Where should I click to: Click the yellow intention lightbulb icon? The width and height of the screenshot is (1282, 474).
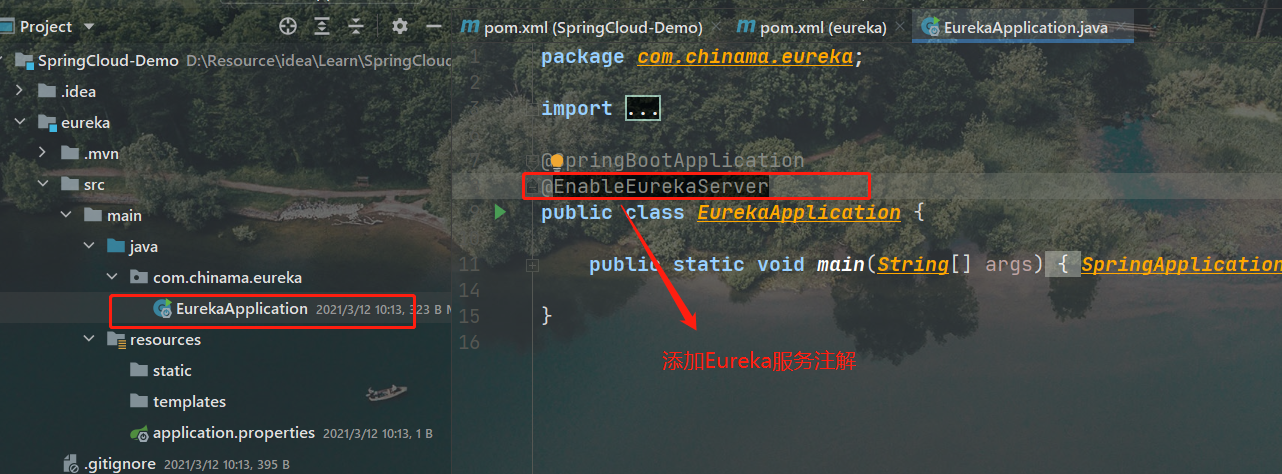557,161
